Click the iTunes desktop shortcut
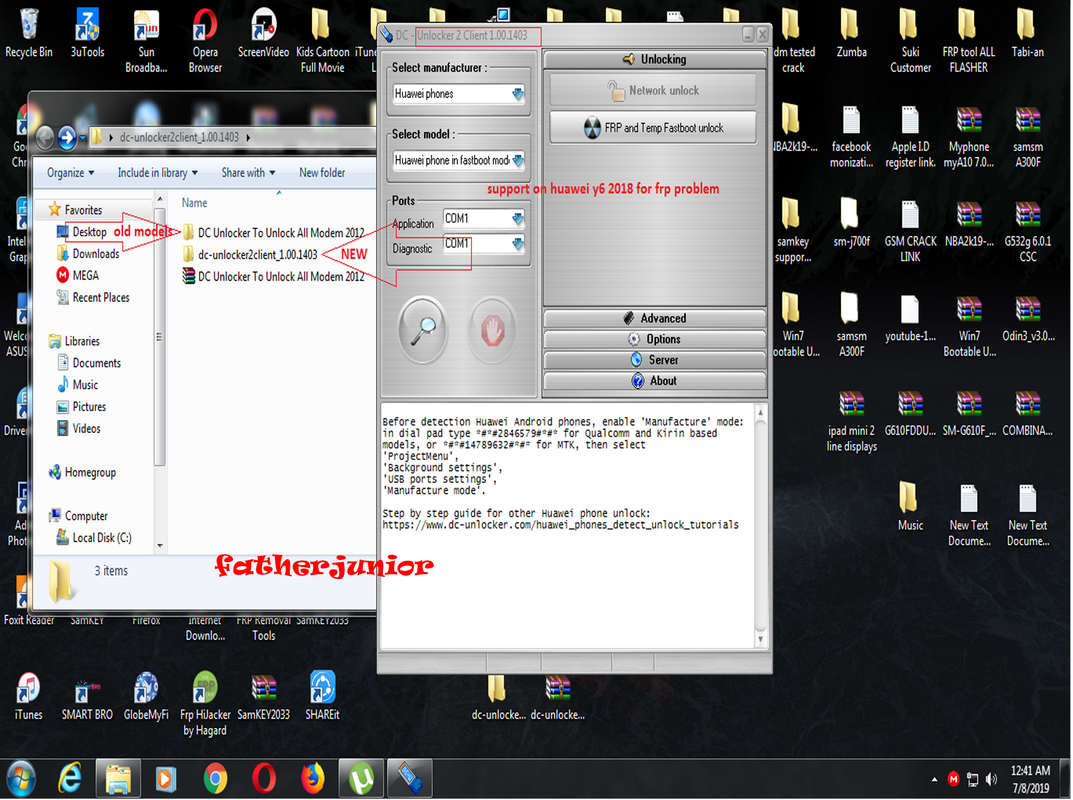This screenshot has height=800, width=1073. [29, 697]
